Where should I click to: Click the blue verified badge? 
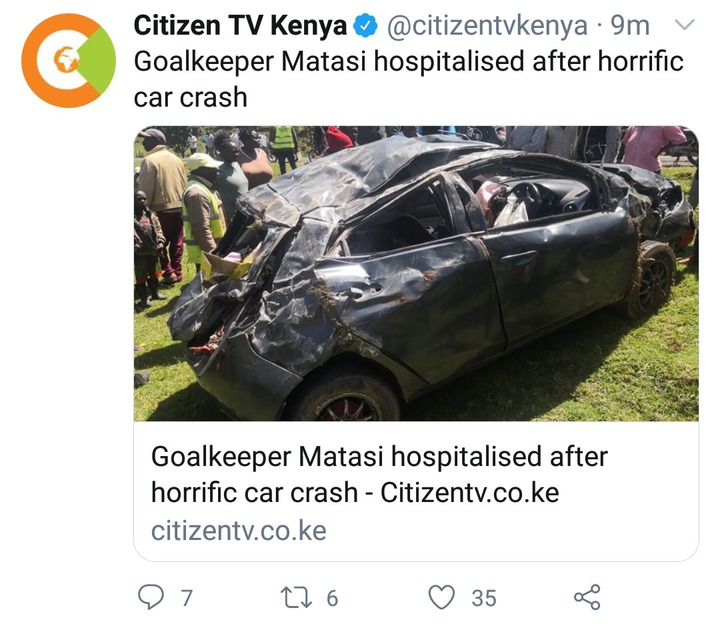click(365, 26)
